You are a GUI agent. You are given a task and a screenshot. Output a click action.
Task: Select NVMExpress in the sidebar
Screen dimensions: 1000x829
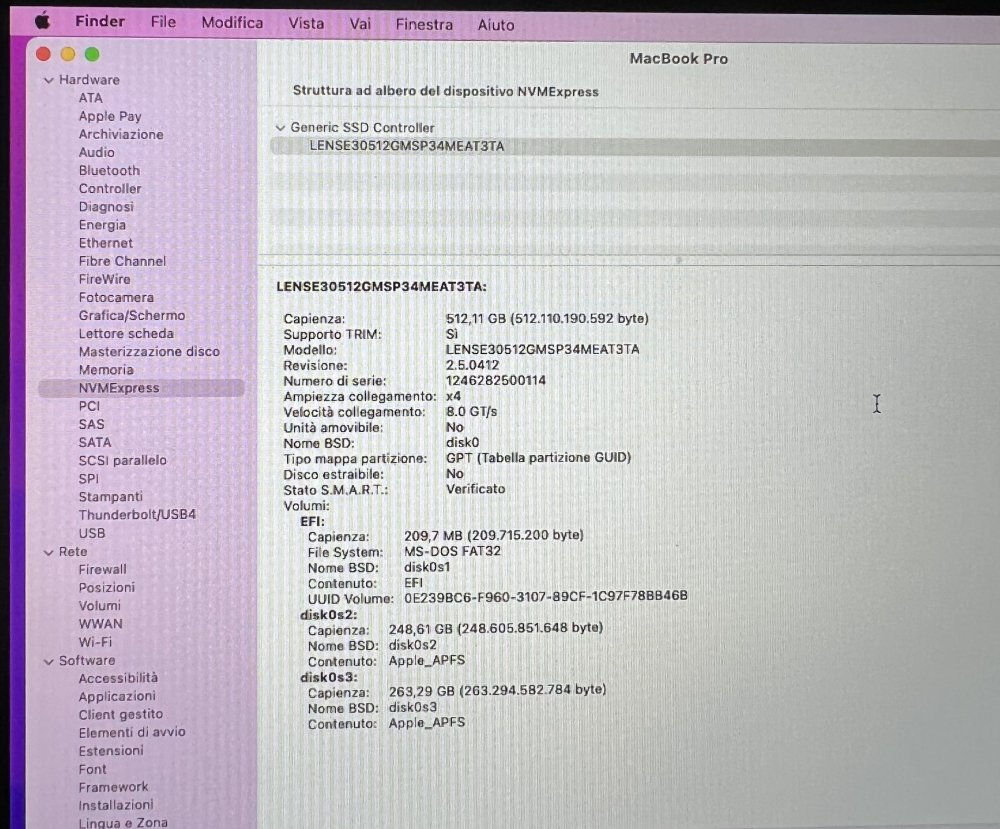[x=141, y=388]
